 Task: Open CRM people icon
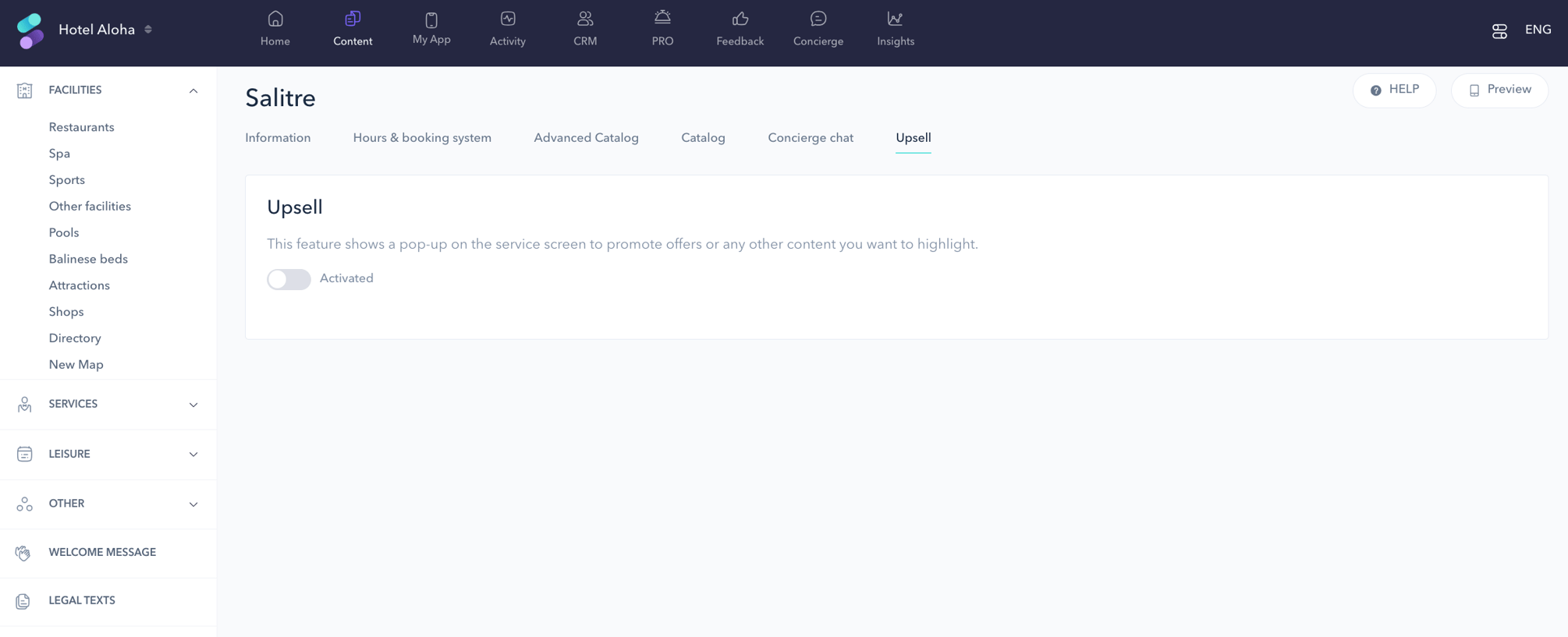(585, 19)
